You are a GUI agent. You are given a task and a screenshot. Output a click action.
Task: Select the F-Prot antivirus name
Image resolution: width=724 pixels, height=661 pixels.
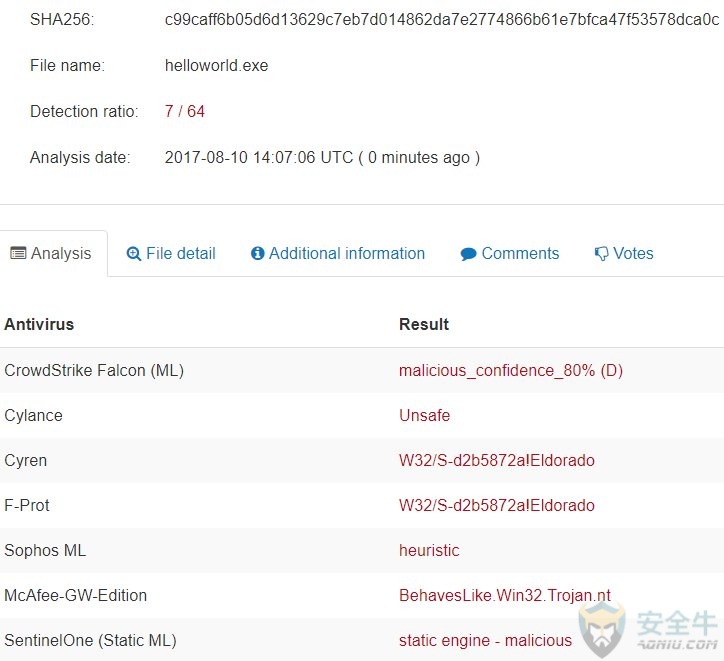tap(27, 505)
